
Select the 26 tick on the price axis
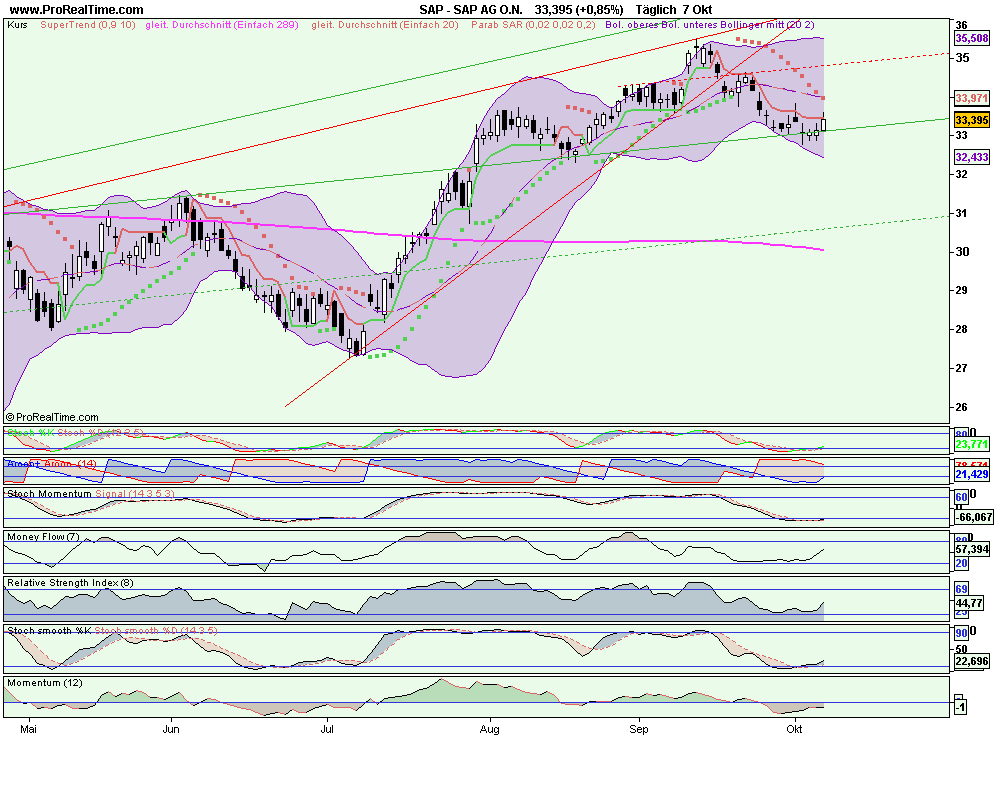pyautogui.click(x=962, y=407)
